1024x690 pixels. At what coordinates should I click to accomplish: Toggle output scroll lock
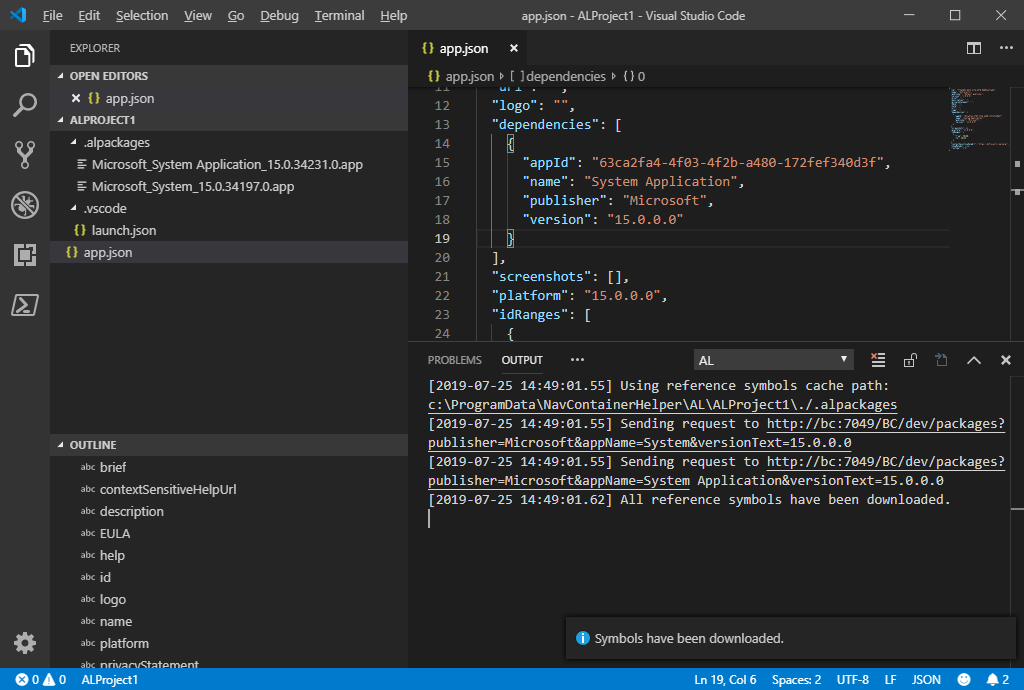[x=910, y=360]
